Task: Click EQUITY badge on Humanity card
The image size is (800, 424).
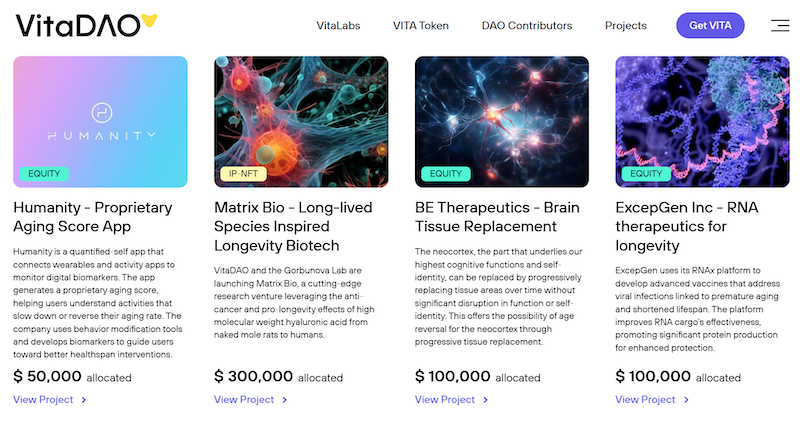Action: pyautogui.click(x=44, y=173)
